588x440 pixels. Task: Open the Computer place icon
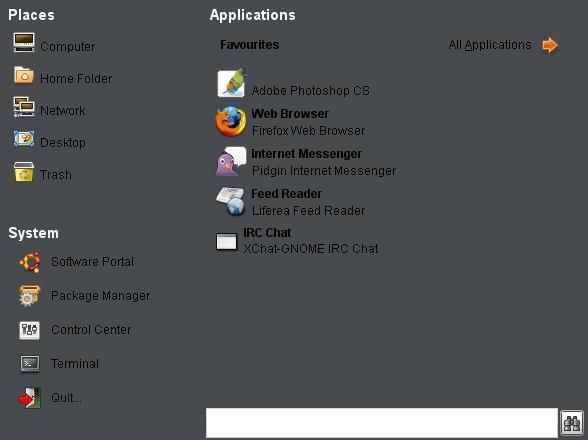(x=24, y=42)
